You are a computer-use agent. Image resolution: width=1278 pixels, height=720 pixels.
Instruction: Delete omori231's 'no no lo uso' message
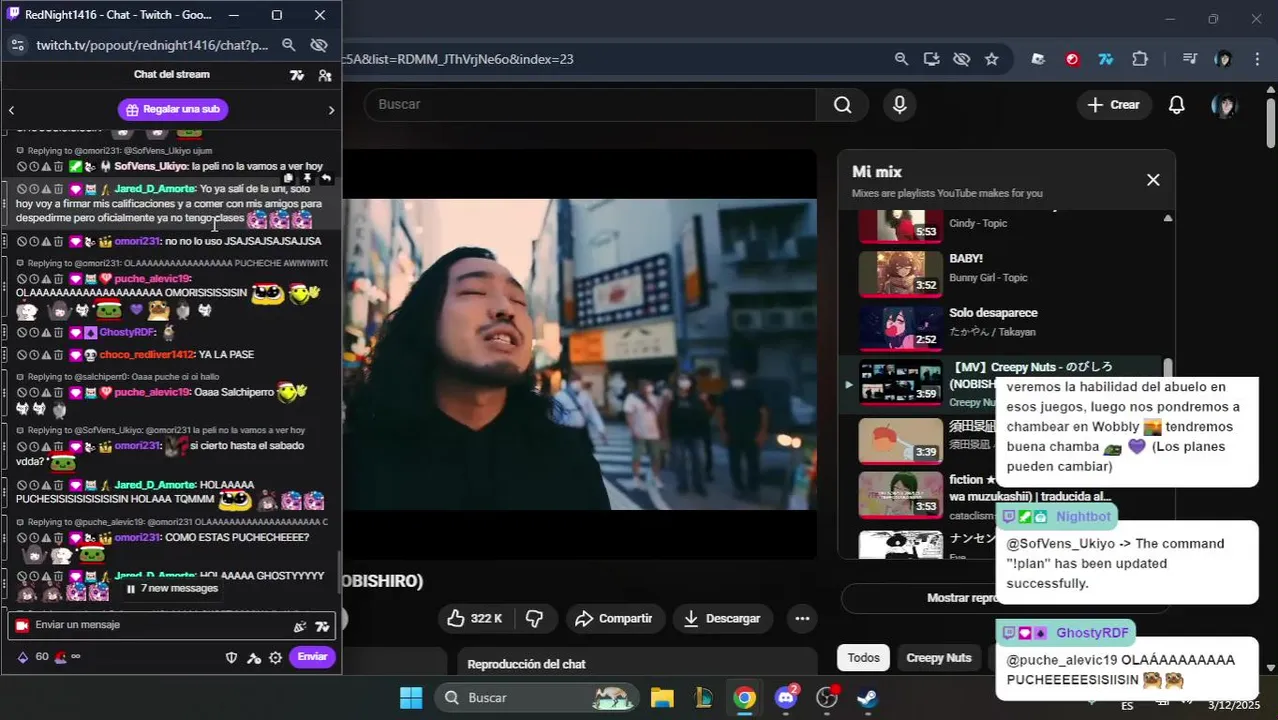click(x=59, y=241)
